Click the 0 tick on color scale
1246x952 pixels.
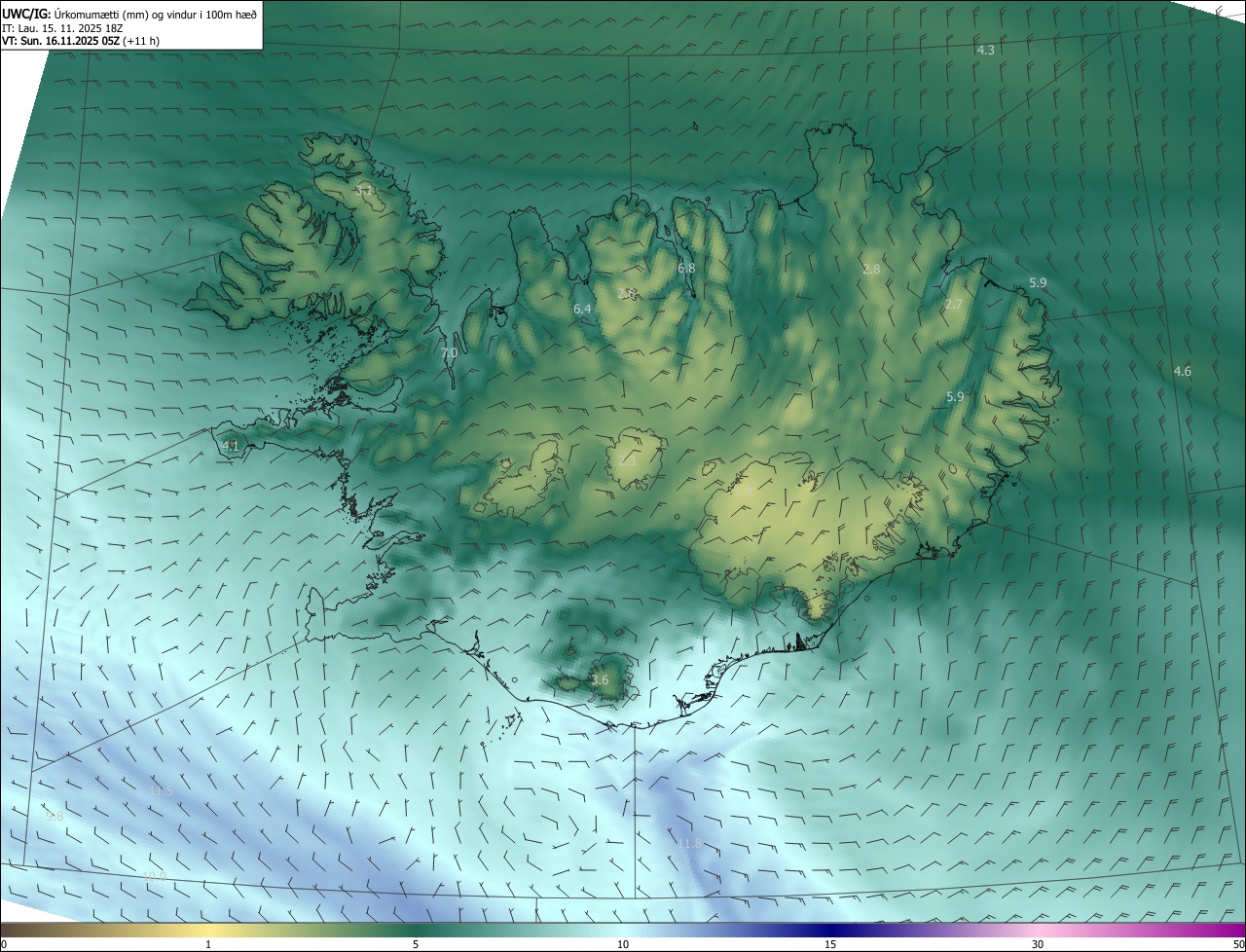[x=4, y=944]
